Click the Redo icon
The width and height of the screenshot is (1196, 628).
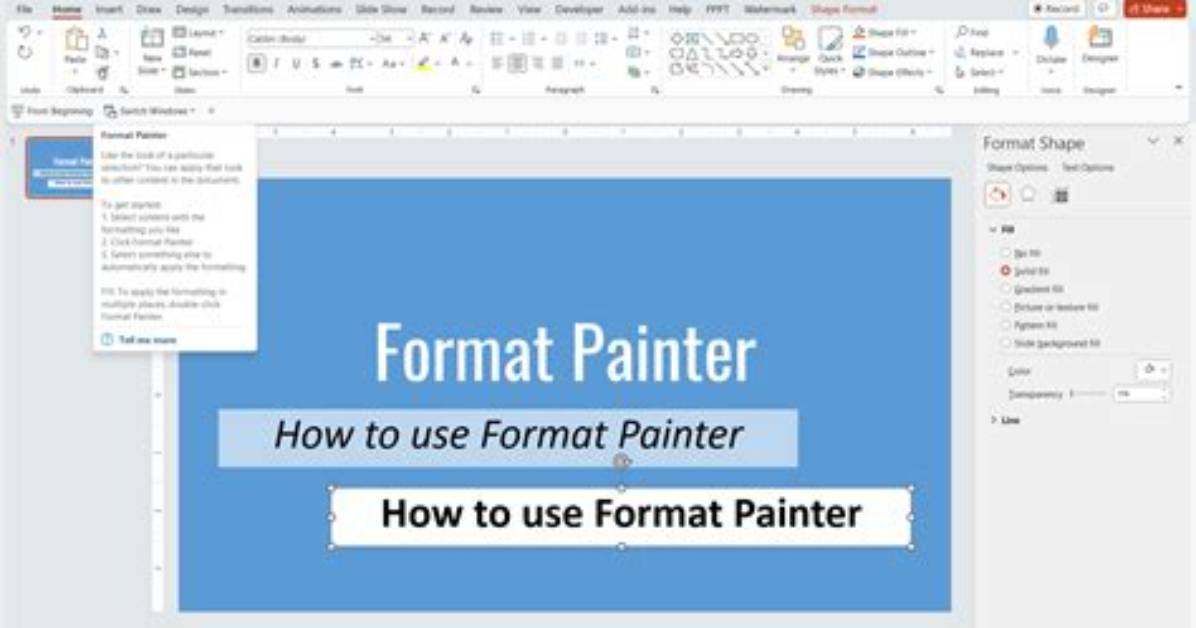tap(24, 53)
